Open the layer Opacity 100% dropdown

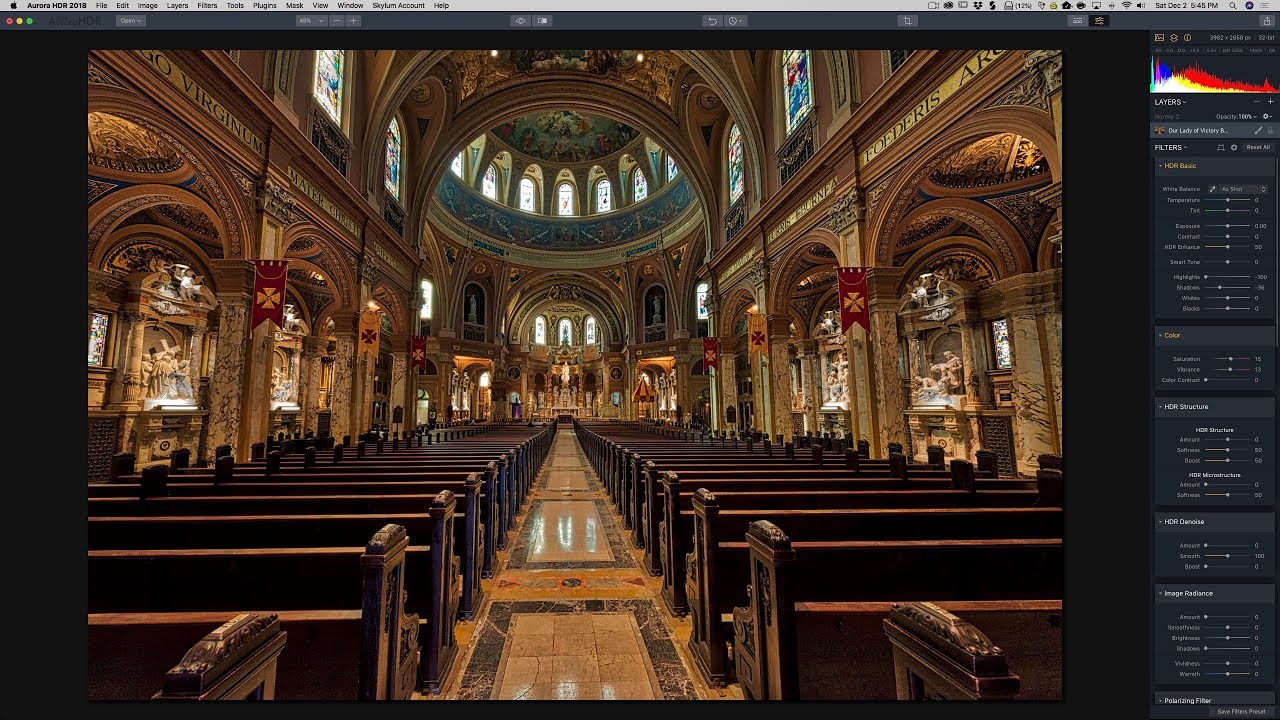1237,117
